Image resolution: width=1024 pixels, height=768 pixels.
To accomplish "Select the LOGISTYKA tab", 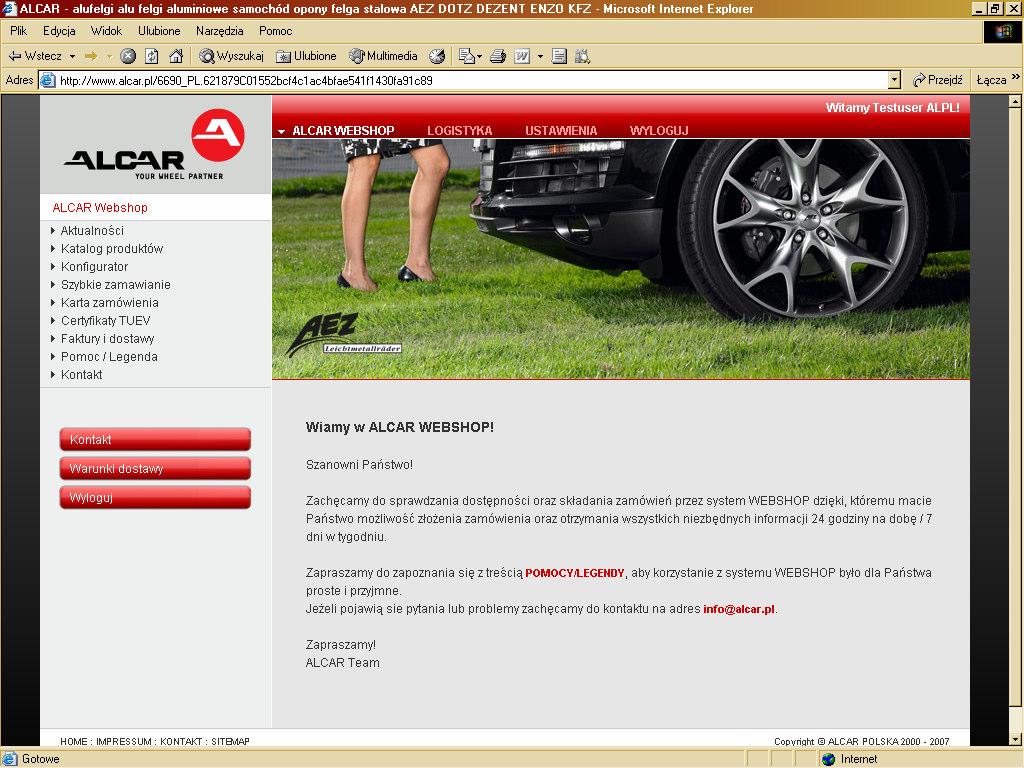I will pos(460,131).
